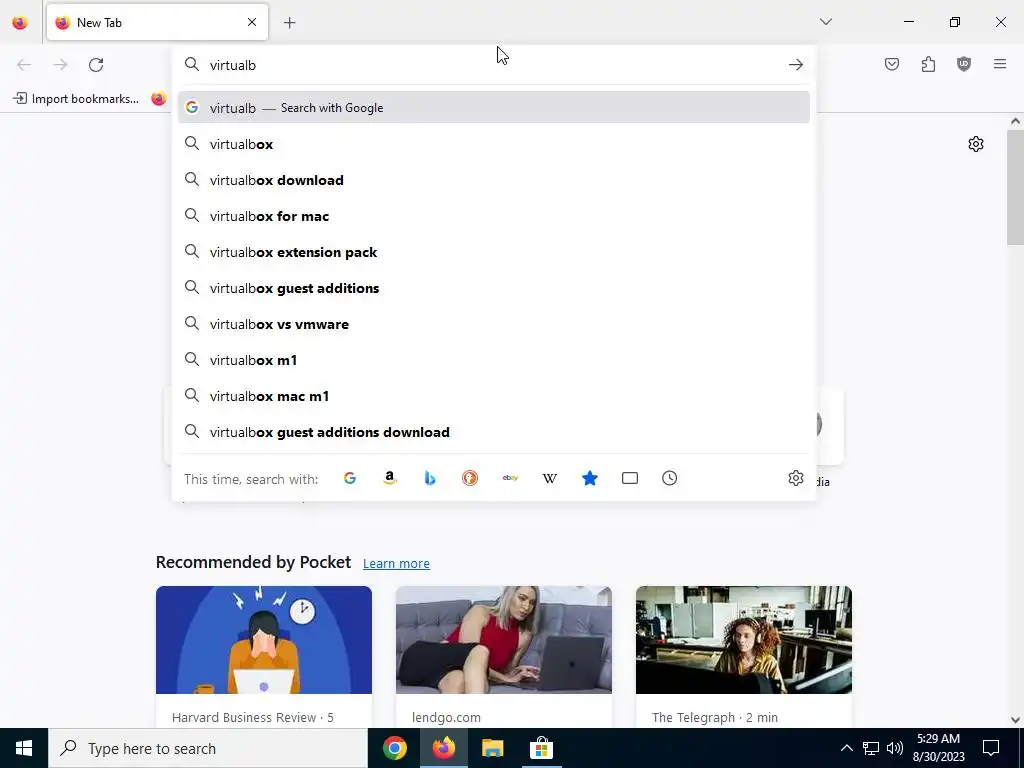Launch Google Chrome from the taskbar
The image size is (1024, 768).
[394, 748]
